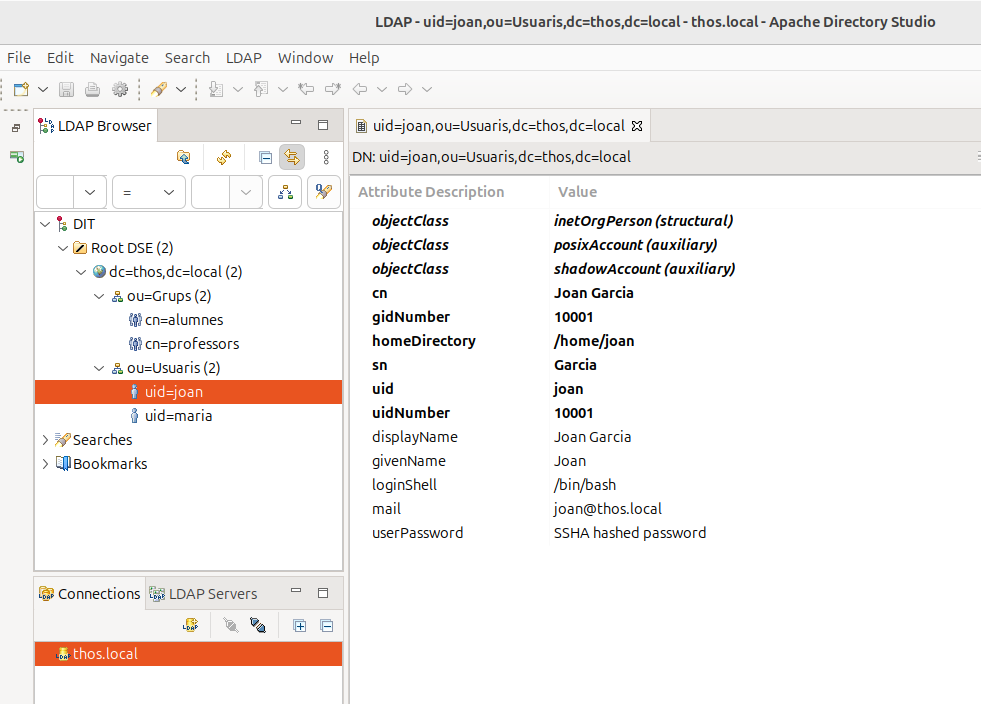Select the uid=joan user entry
981x704 pixels.
pos(188,392)
